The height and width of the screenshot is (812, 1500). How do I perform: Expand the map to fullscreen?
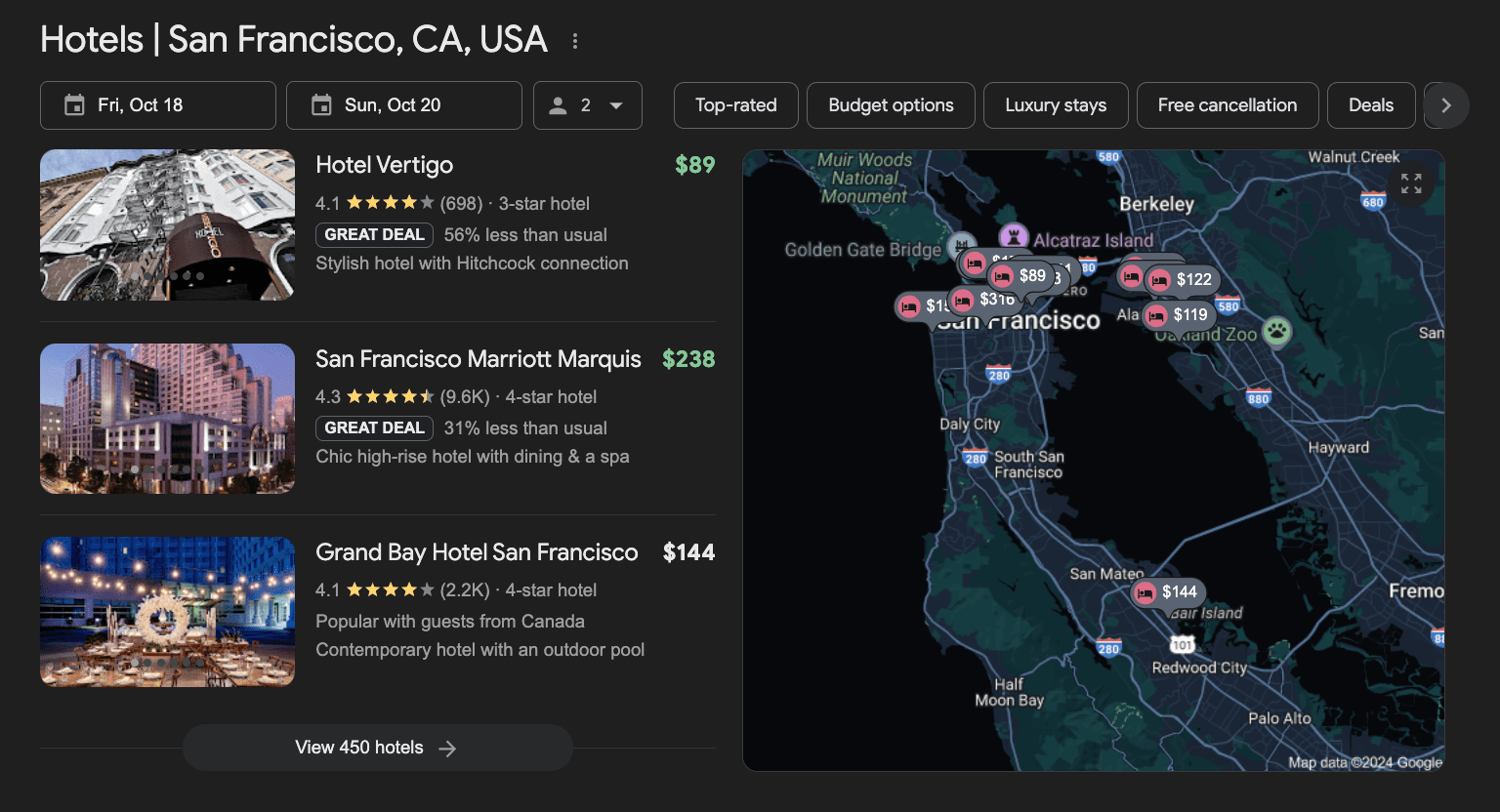pyautogui.click(x=1411, y=183)
